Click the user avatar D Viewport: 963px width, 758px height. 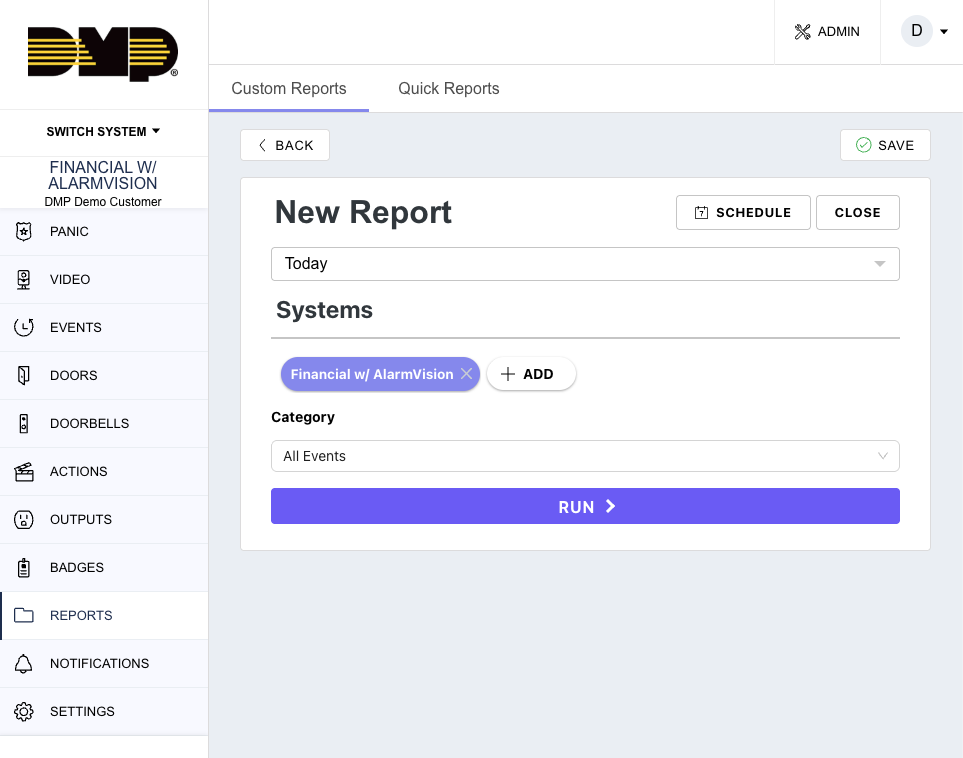[x=916, y=31]
